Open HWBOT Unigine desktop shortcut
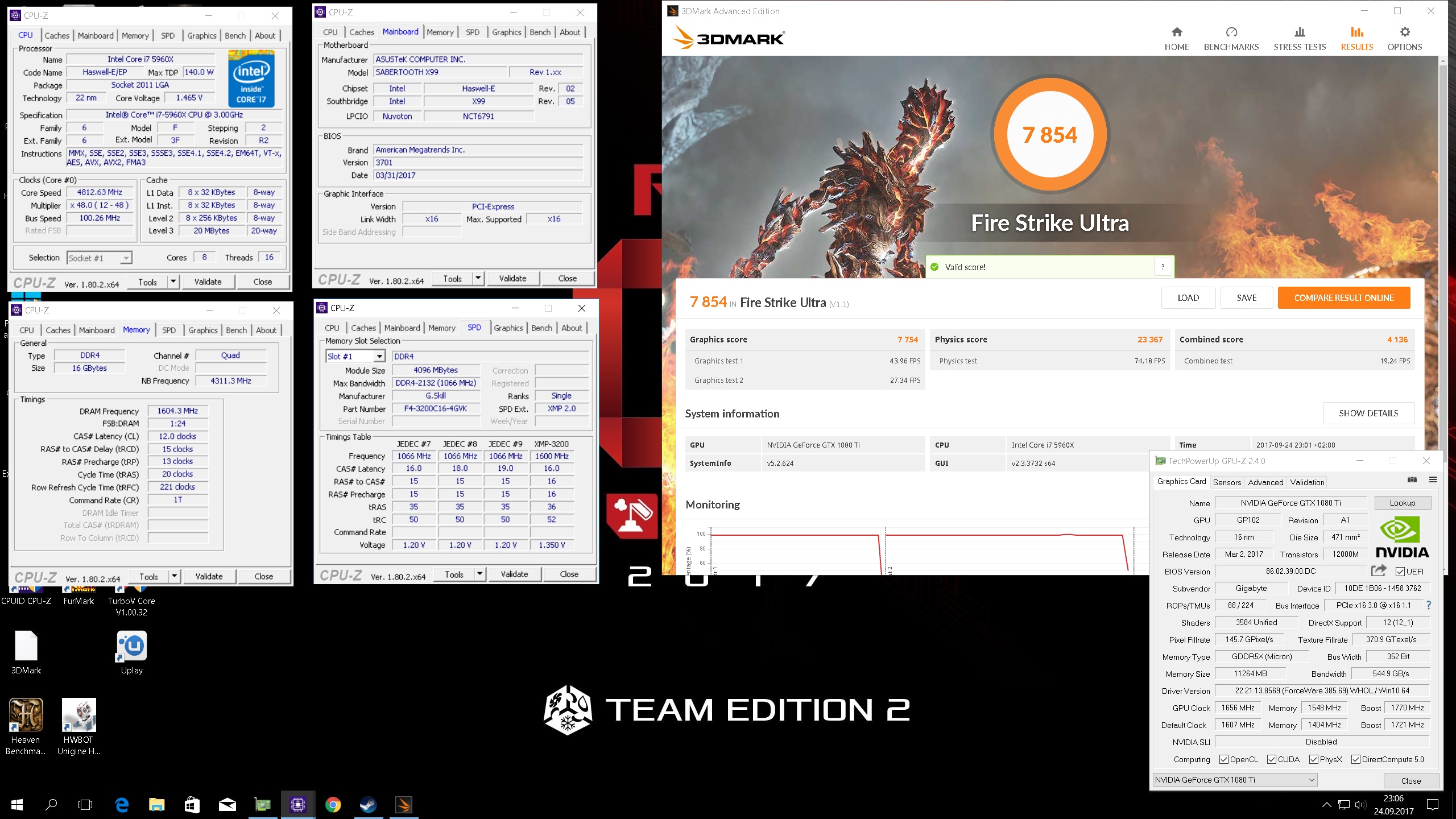 tap(78, 726)
